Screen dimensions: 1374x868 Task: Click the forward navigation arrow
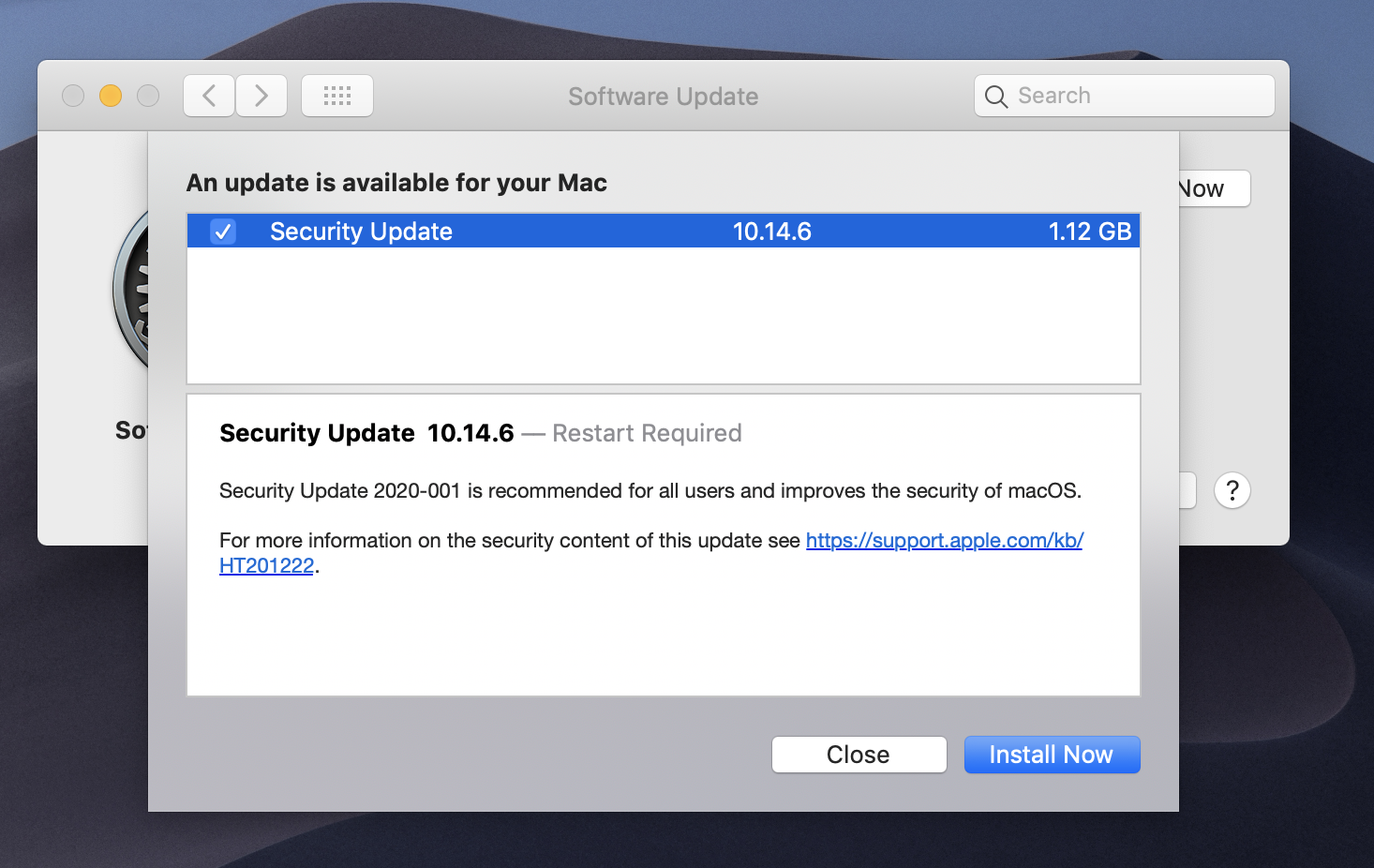click(261, 96)
